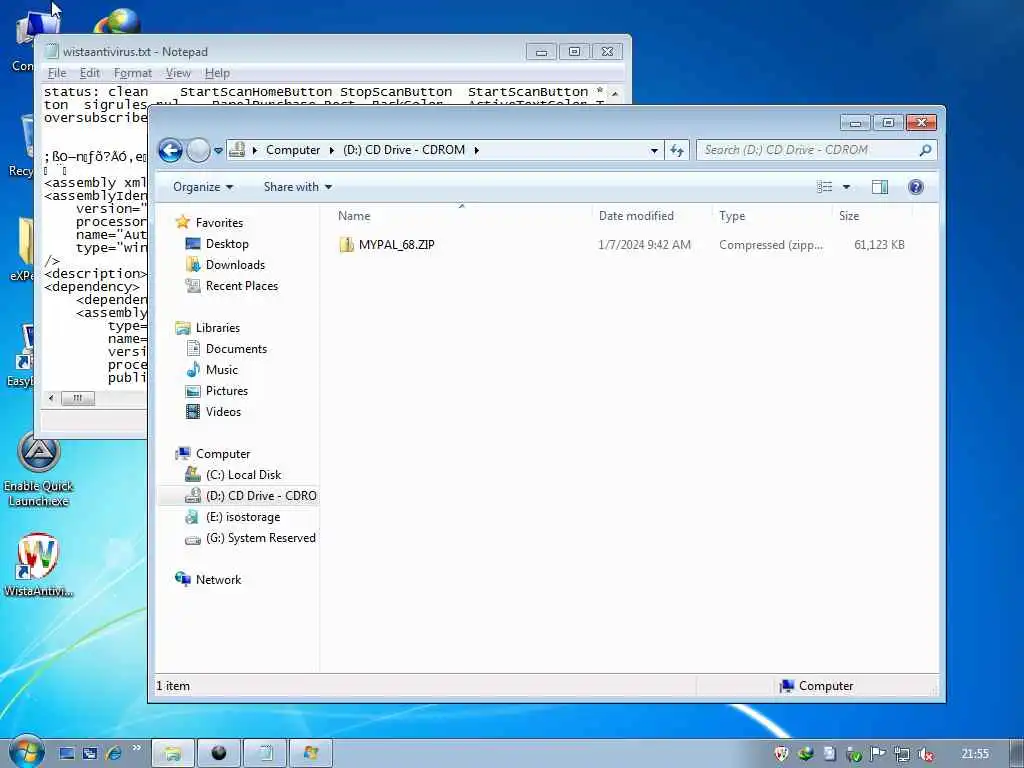Toggle the preview pane

coord(880,187)
